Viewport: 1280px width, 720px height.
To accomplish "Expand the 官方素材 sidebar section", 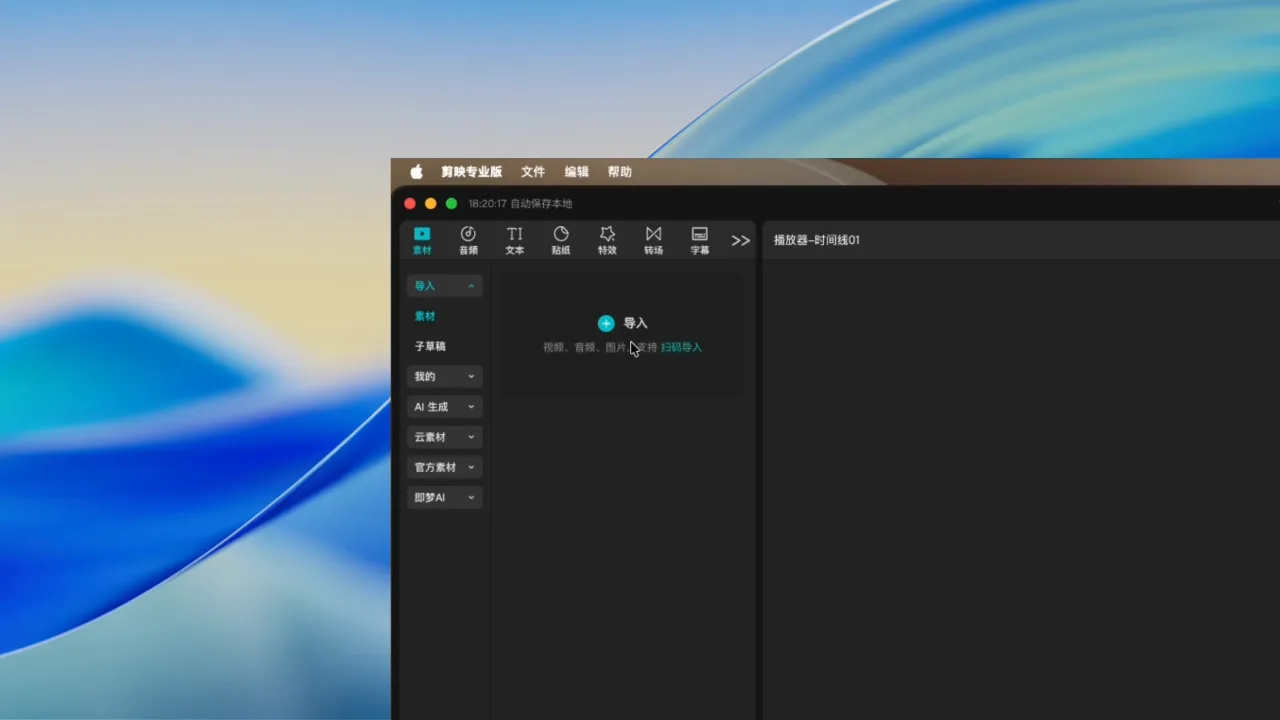I will 445,467.
